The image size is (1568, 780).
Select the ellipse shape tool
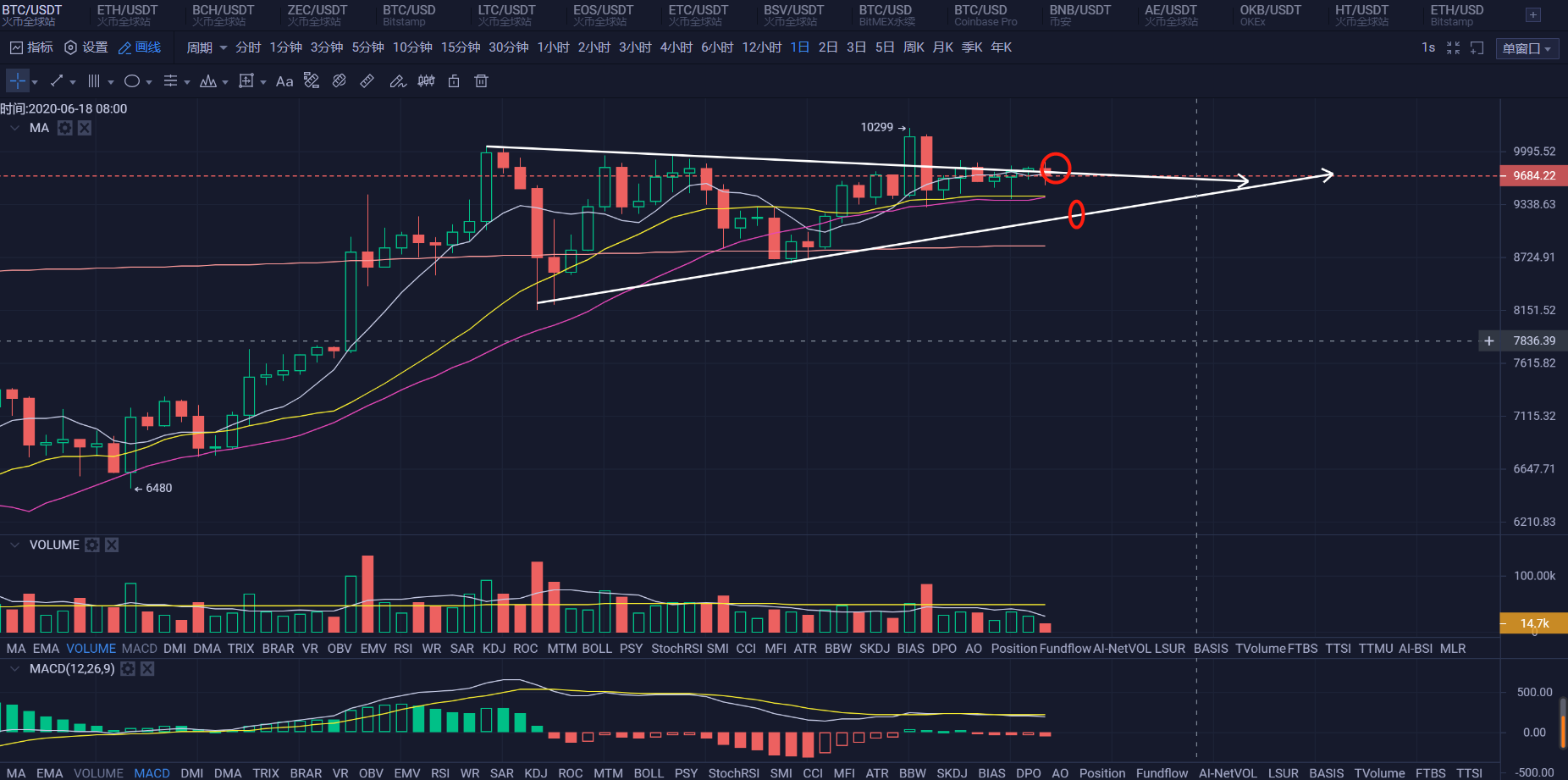click(132, 81)
